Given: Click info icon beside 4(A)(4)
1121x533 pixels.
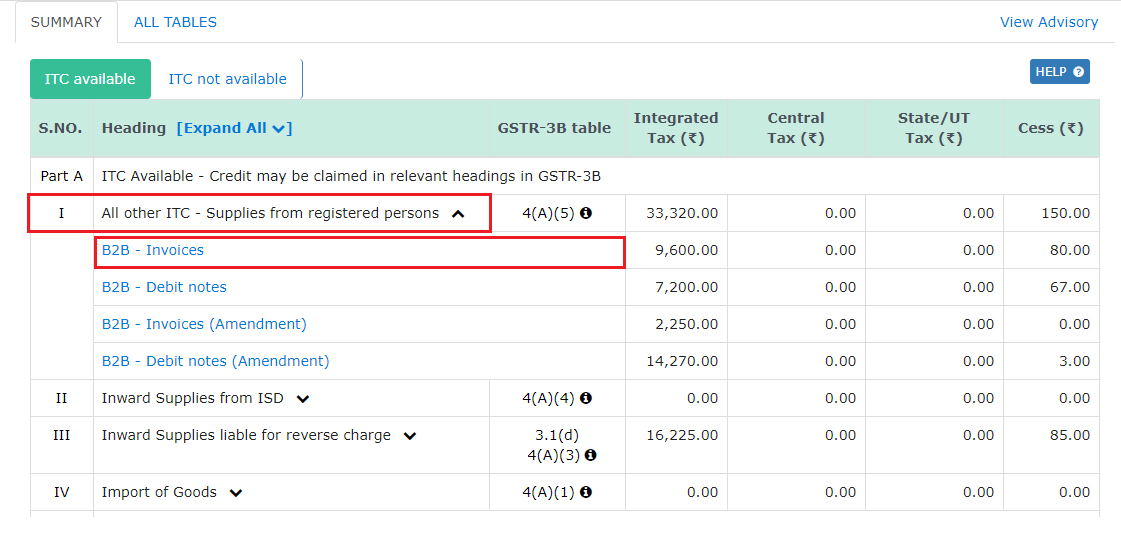Looking at the screenshot, I should coord(586,398).
